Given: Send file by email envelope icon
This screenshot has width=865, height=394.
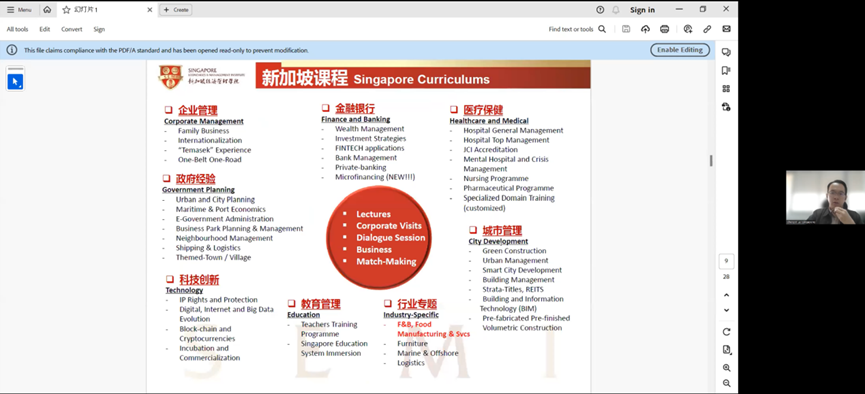Looking at the screenshot, I should [727, 29].
